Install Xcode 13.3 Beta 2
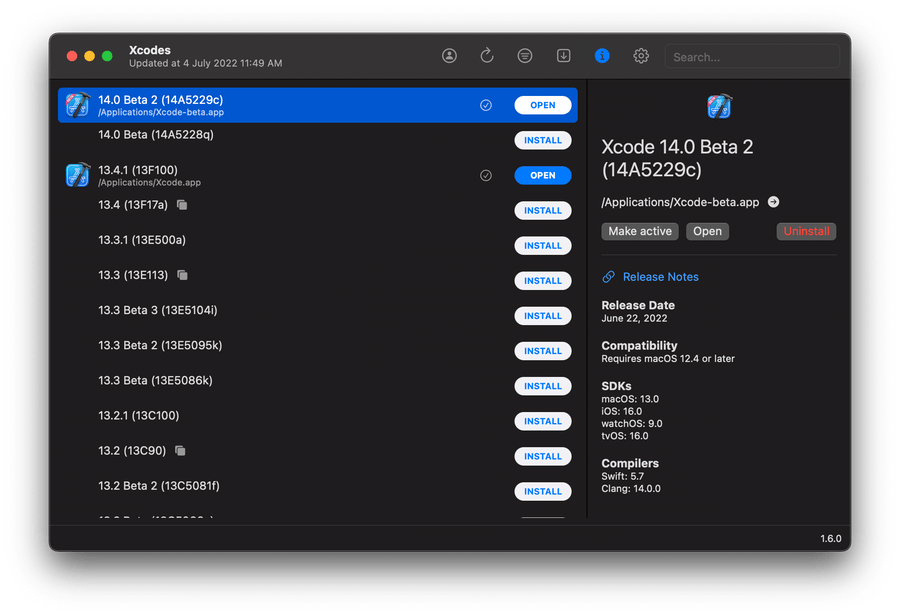The width and height of the screenshot is (900, 616). click(x=542, y=351)
